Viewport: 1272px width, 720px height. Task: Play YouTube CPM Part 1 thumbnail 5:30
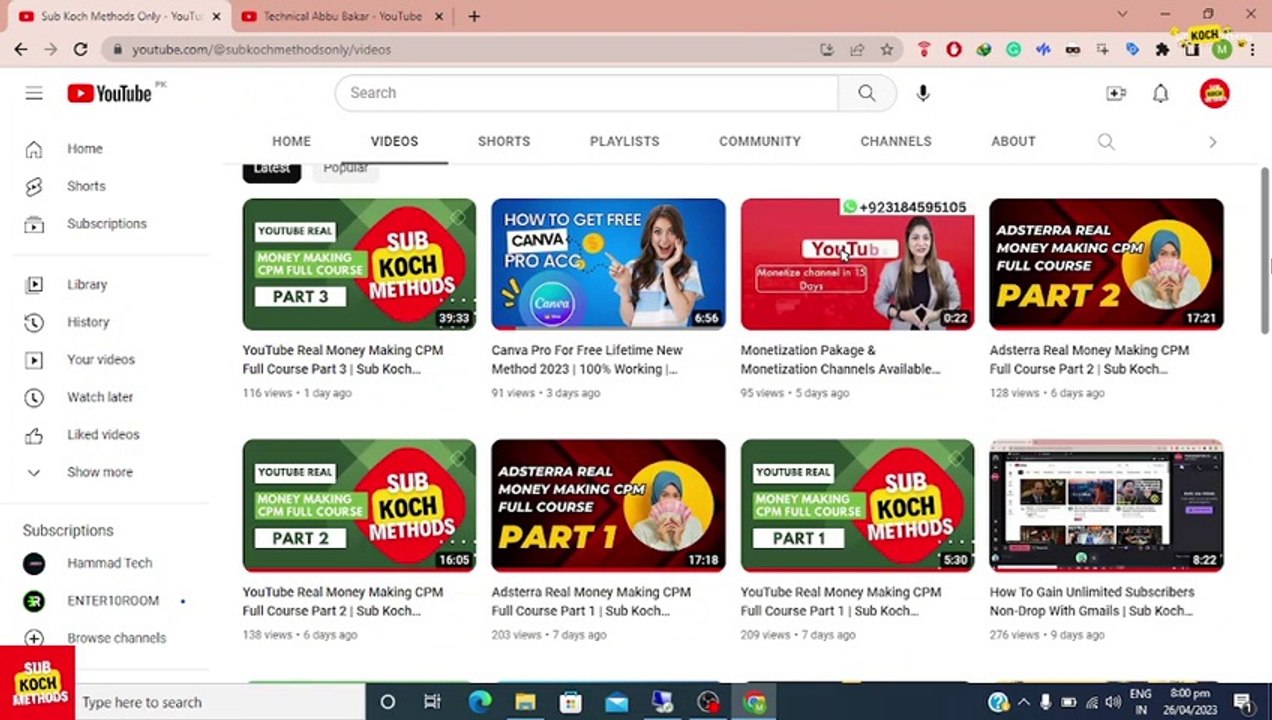pyautogui.click(x=857, y=505)
